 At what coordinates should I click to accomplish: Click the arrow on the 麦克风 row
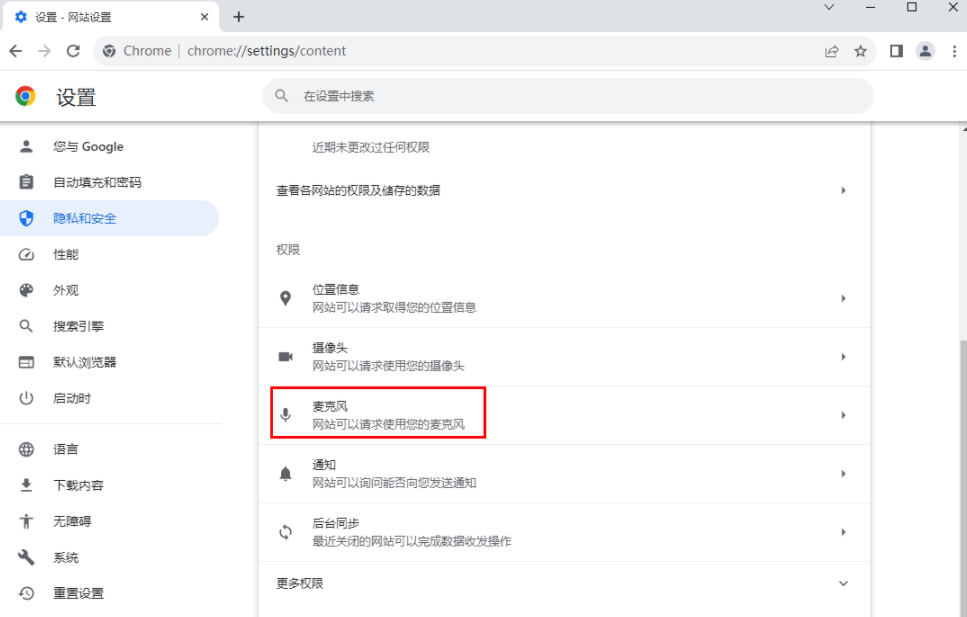(x=843, y=415)
